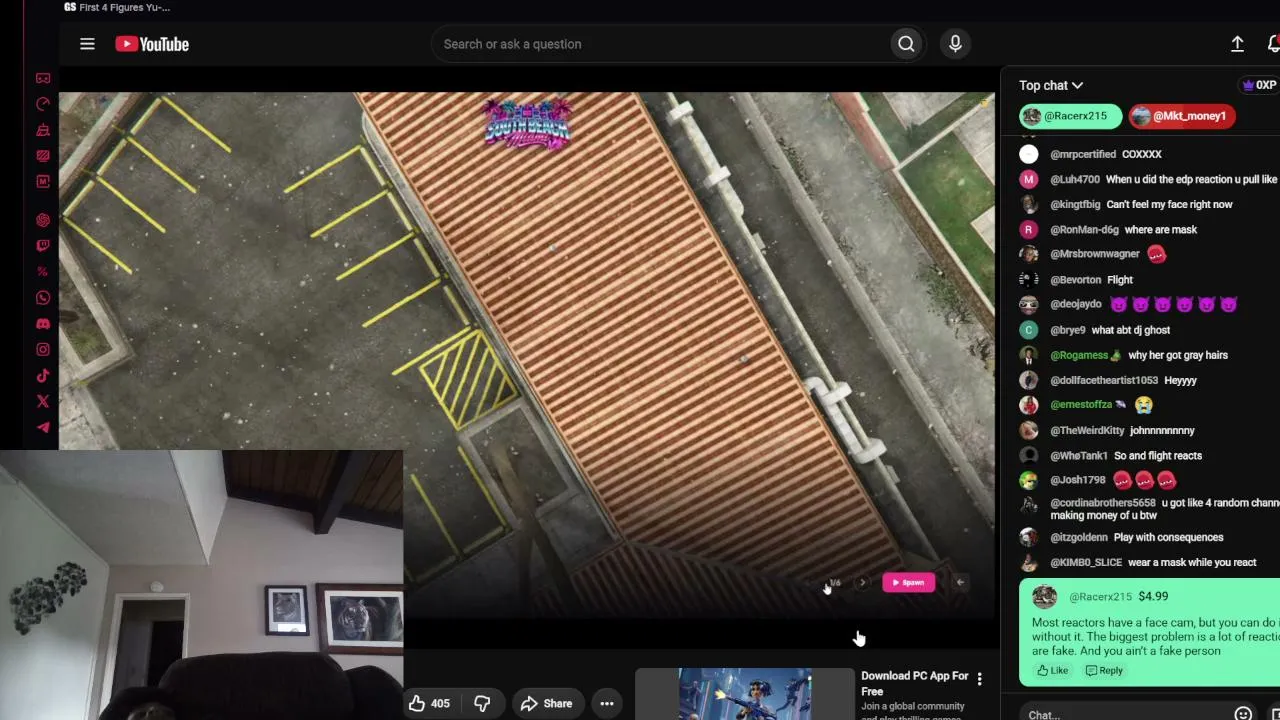Image resolution: width=1280 pixels, height=720 pixels.
Task: Click @Josh1798 username in chat
Action: point(1078,481)
